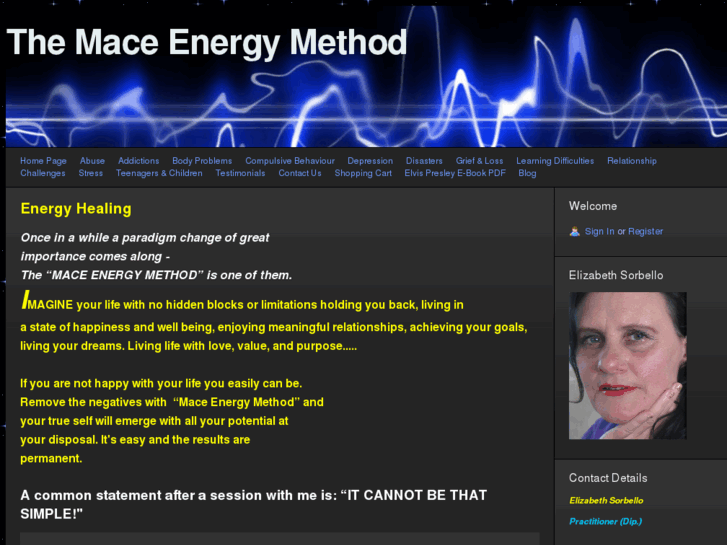Open Elvis Presley E-Book PDF link
The image size is (727, 545).
pos(455,173)
